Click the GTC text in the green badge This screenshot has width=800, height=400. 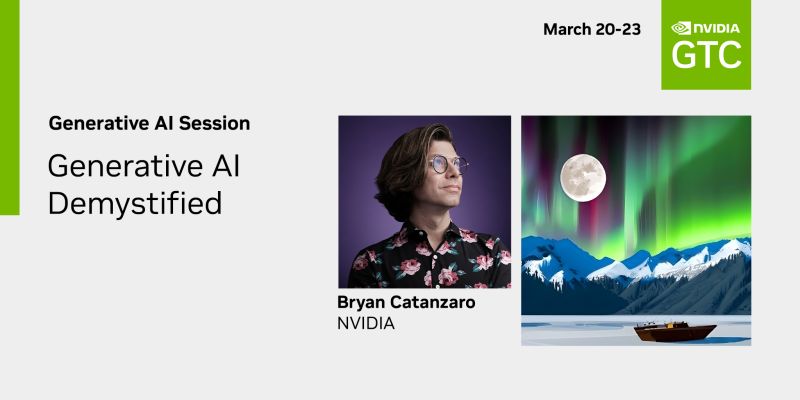706,55
